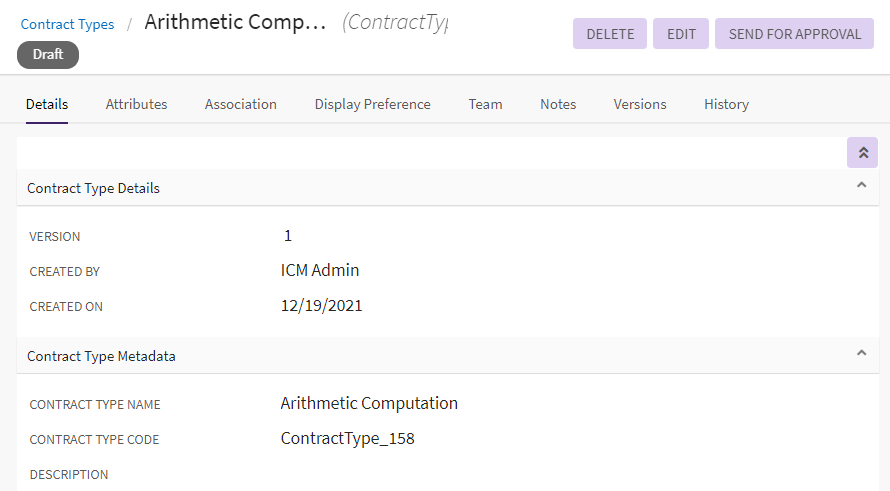This screenshot has height=491, width=890.
Task: Switch to the Notes tab
Action: click(558, 104)
